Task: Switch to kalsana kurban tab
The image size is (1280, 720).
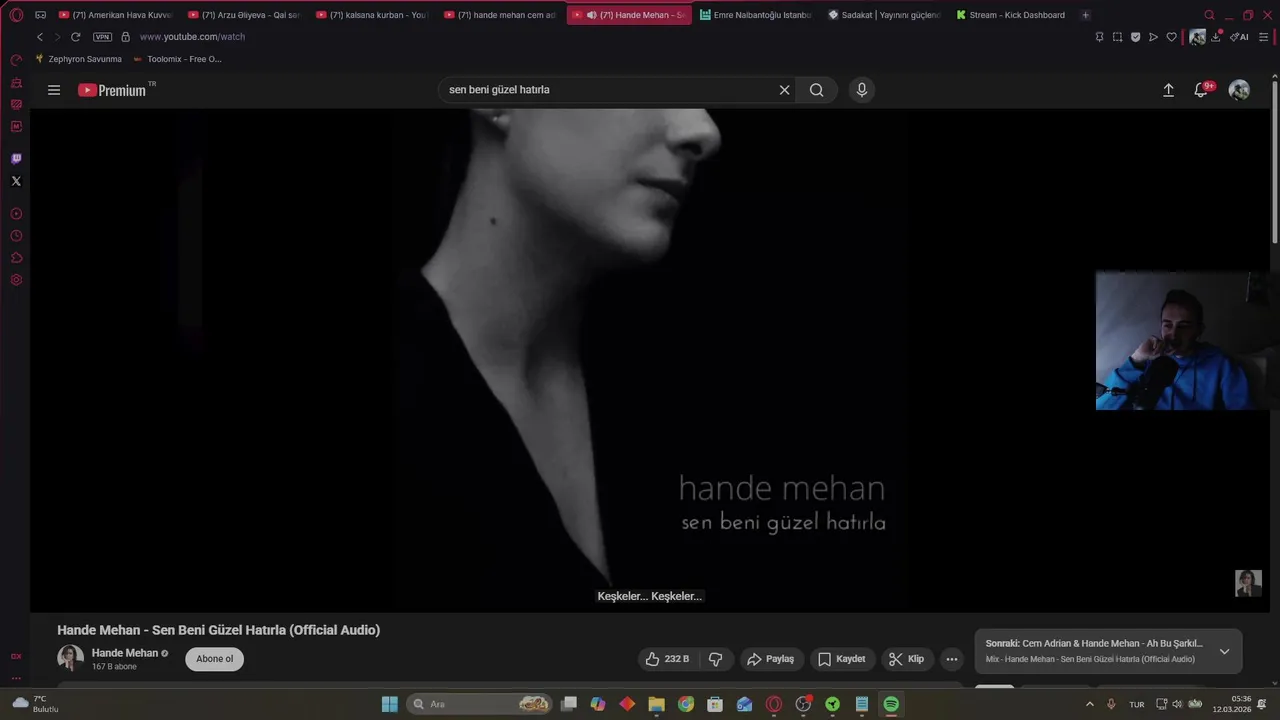Action: coord(372,15)
